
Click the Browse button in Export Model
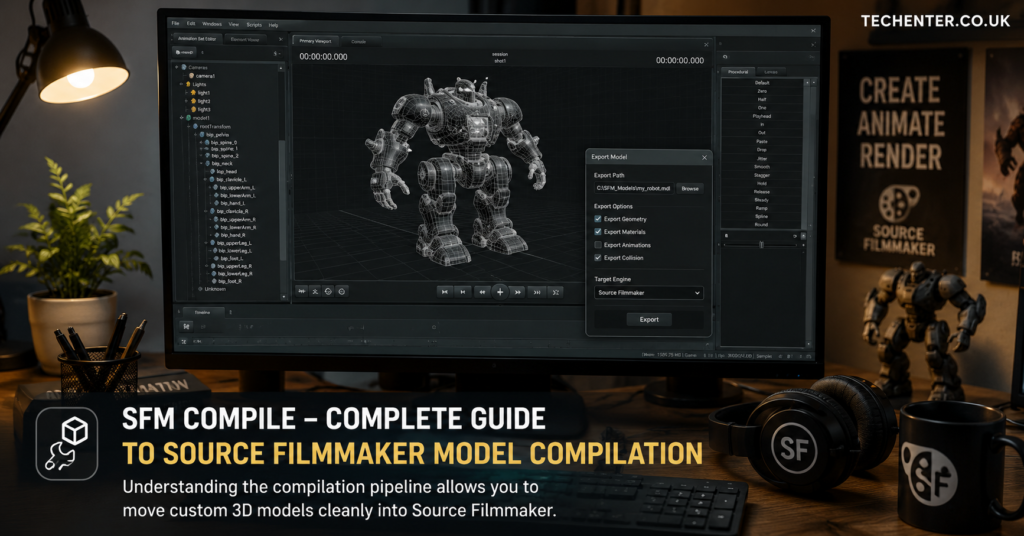690,188
